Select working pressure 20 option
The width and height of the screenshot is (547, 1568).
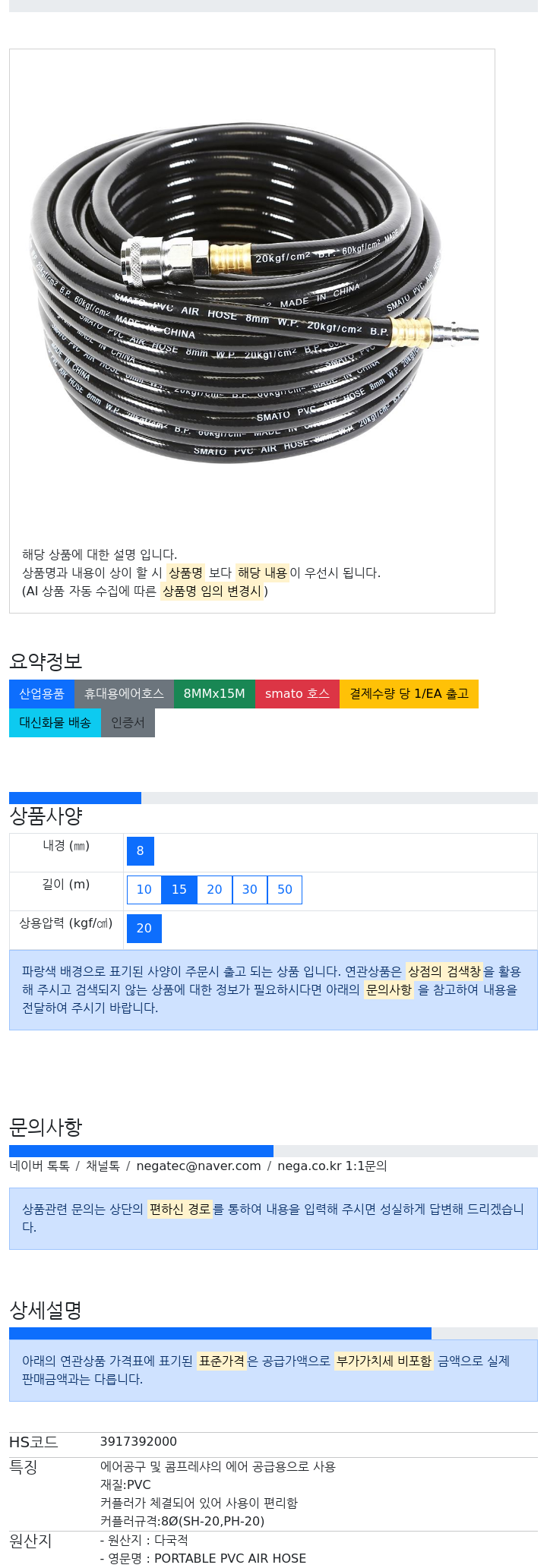(x=144, y=929)
